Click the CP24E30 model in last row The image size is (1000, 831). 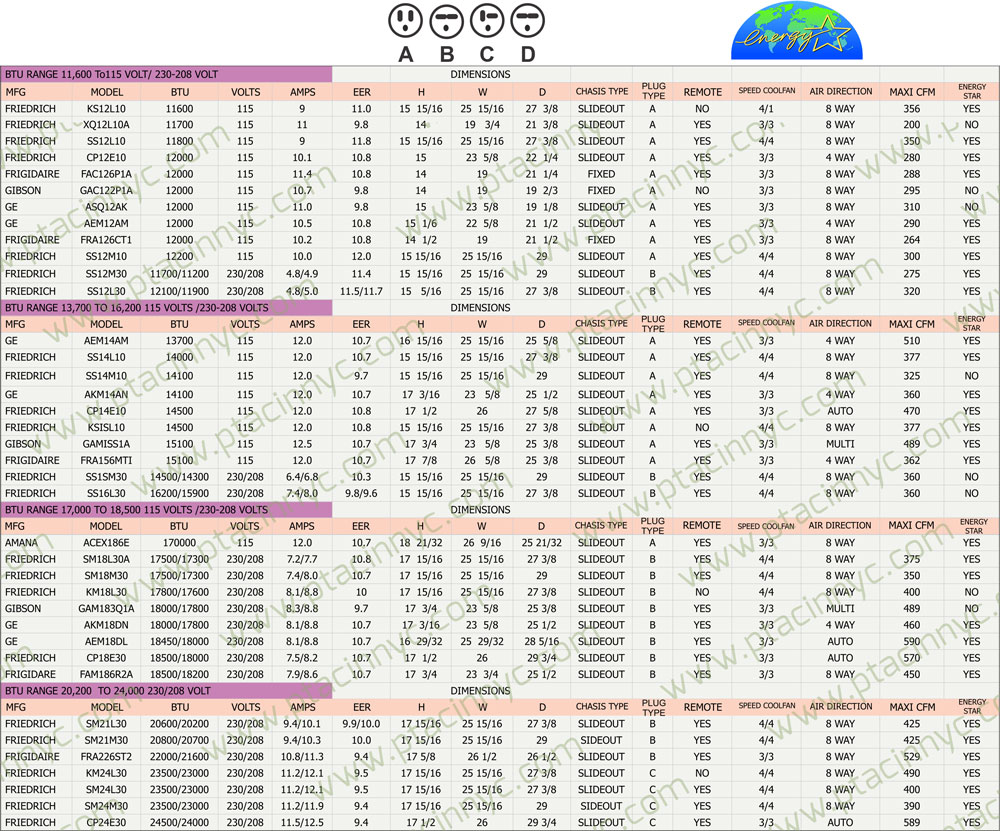click(x=106, y=823)
